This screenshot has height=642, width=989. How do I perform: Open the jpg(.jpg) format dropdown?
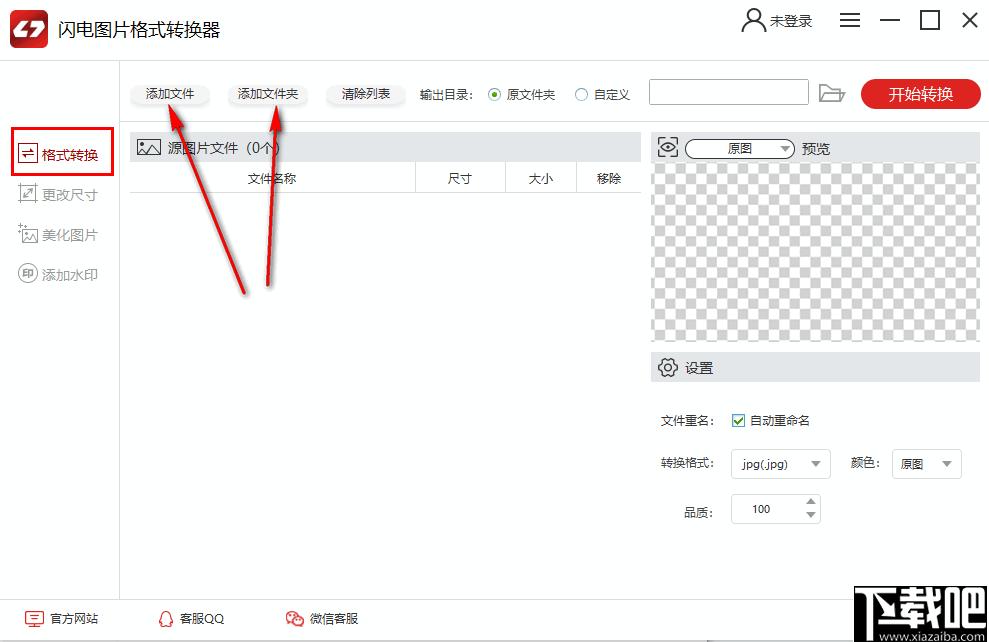coord(780,464)
